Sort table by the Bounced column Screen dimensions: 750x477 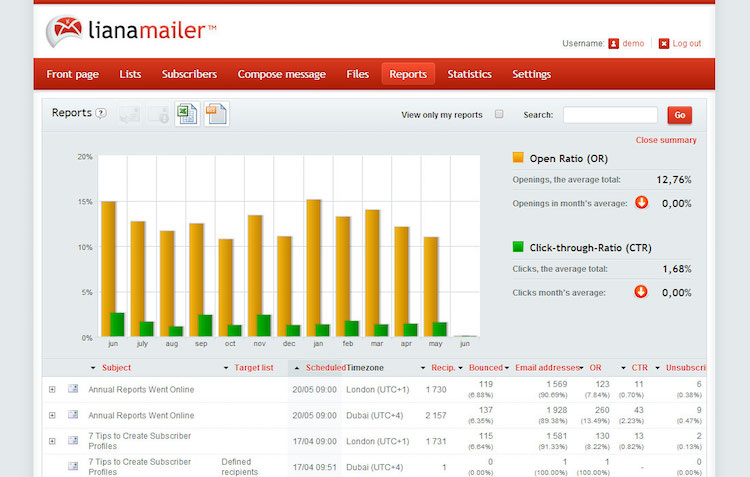pos(485,368)
